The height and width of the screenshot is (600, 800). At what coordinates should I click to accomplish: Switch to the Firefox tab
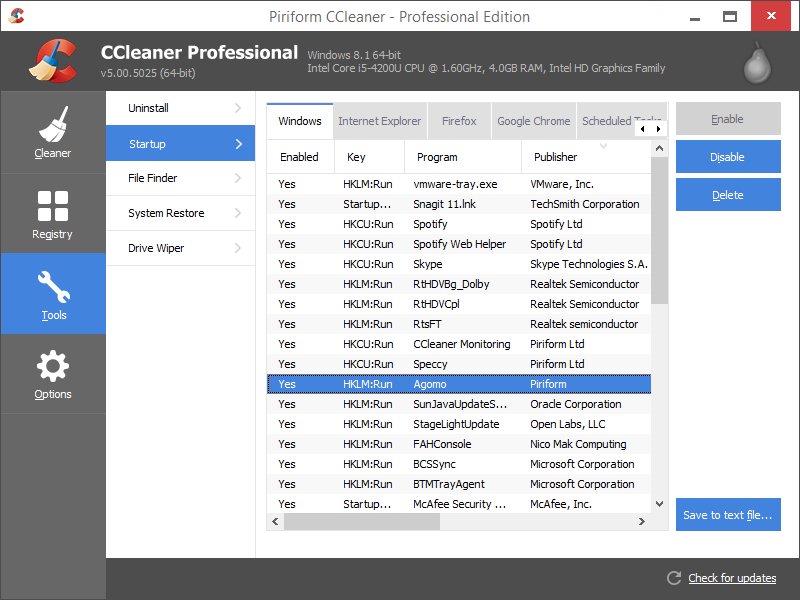459,120
